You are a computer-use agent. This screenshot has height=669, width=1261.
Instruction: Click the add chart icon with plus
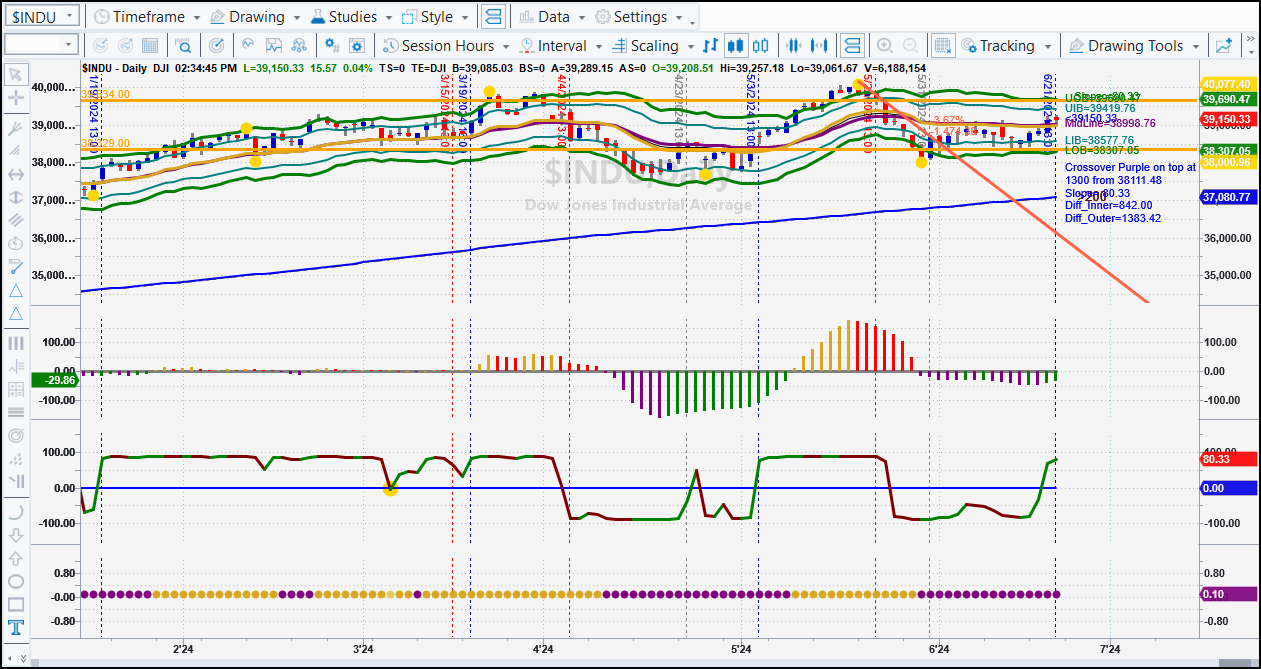click(x=1224, y=45)
